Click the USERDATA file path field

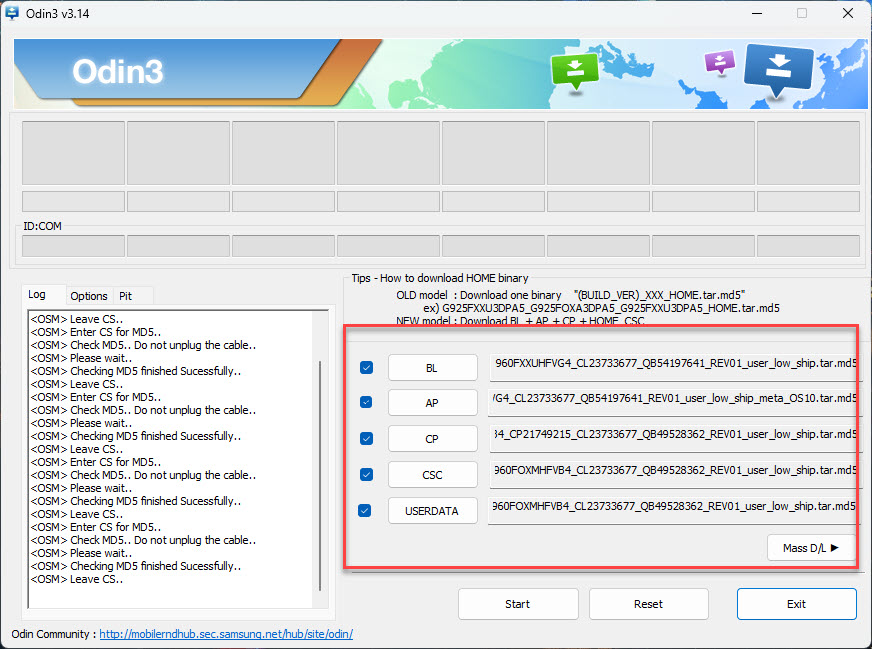(x=673, y=507)
